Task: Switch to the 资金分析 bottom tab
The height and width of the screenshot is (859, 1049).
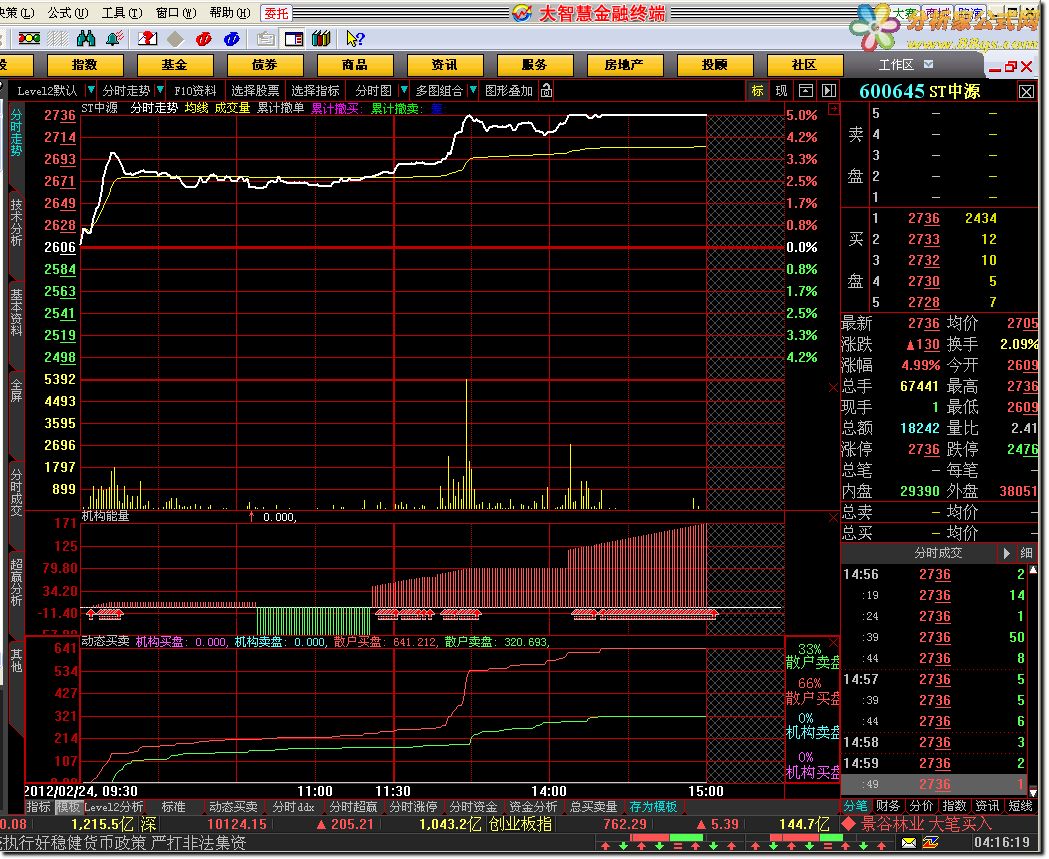Action: [x=533, y=807]
